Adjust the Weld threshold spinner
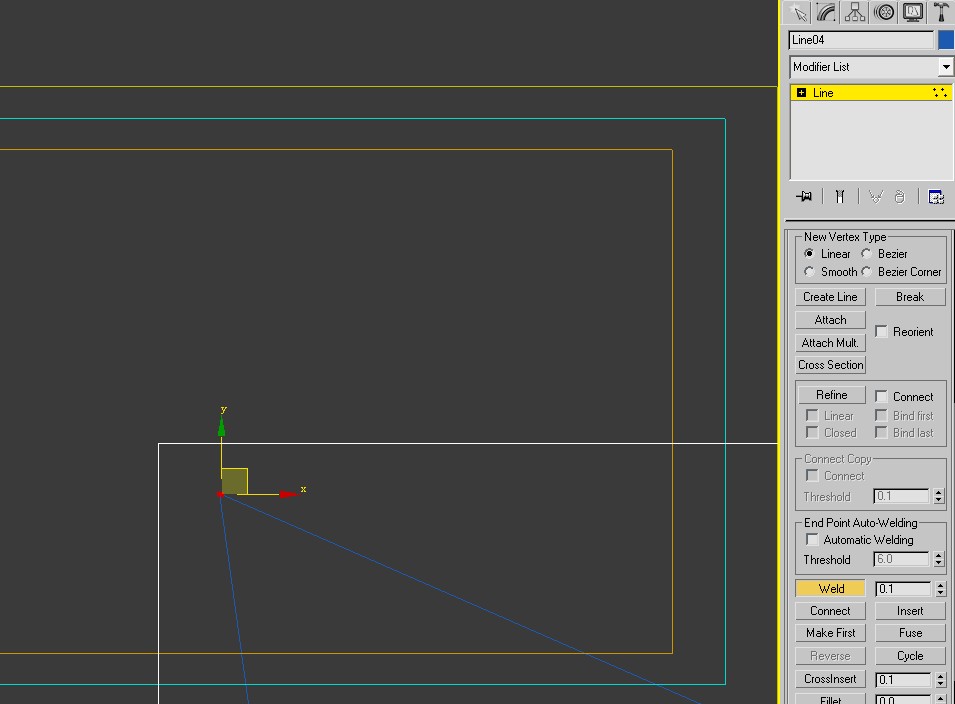Viewport: 955px width, 704px height. pyautogui.click(x=940, y=588)
